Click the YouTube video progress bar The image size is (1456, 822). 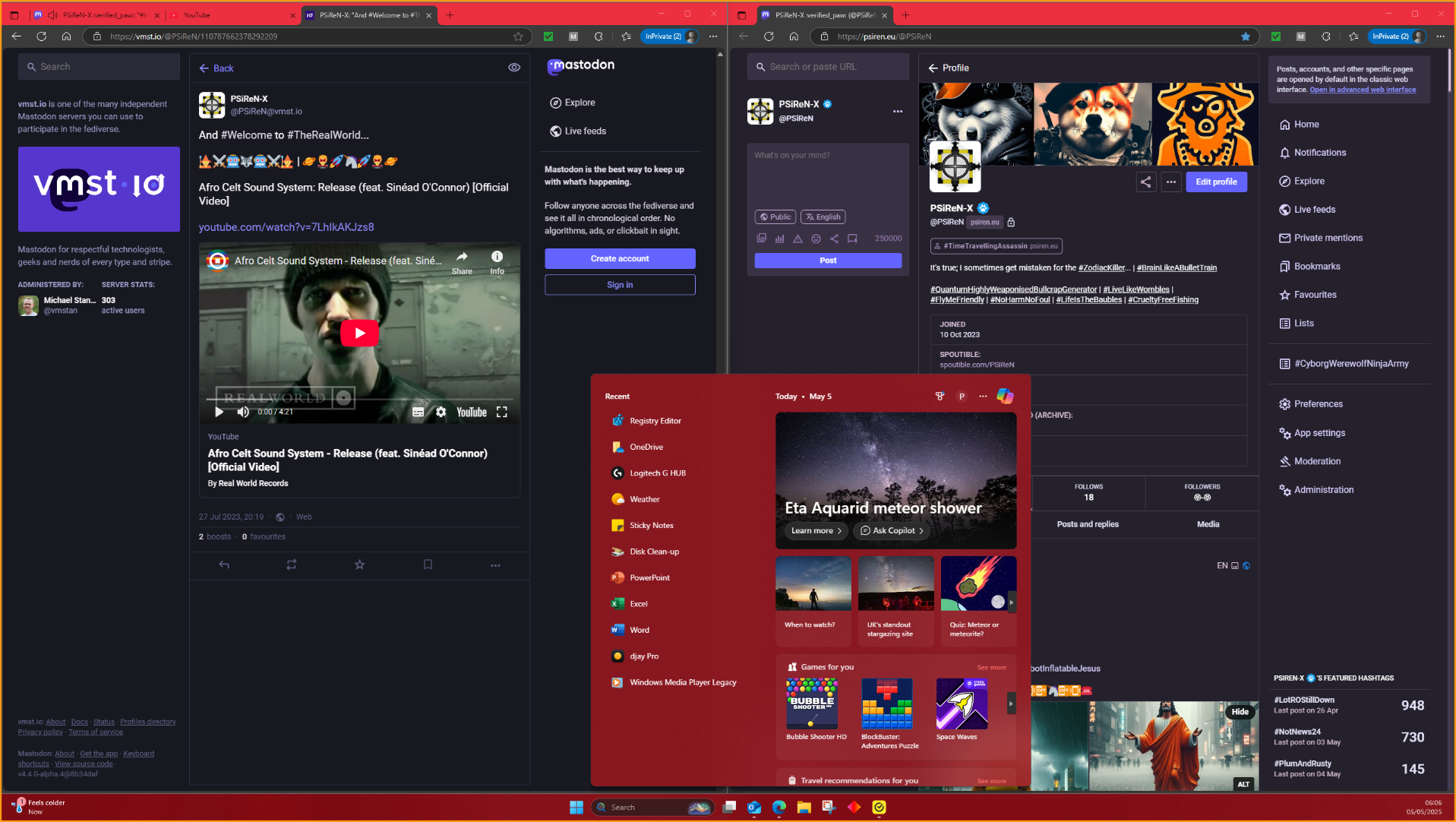(x=359, y=399)
